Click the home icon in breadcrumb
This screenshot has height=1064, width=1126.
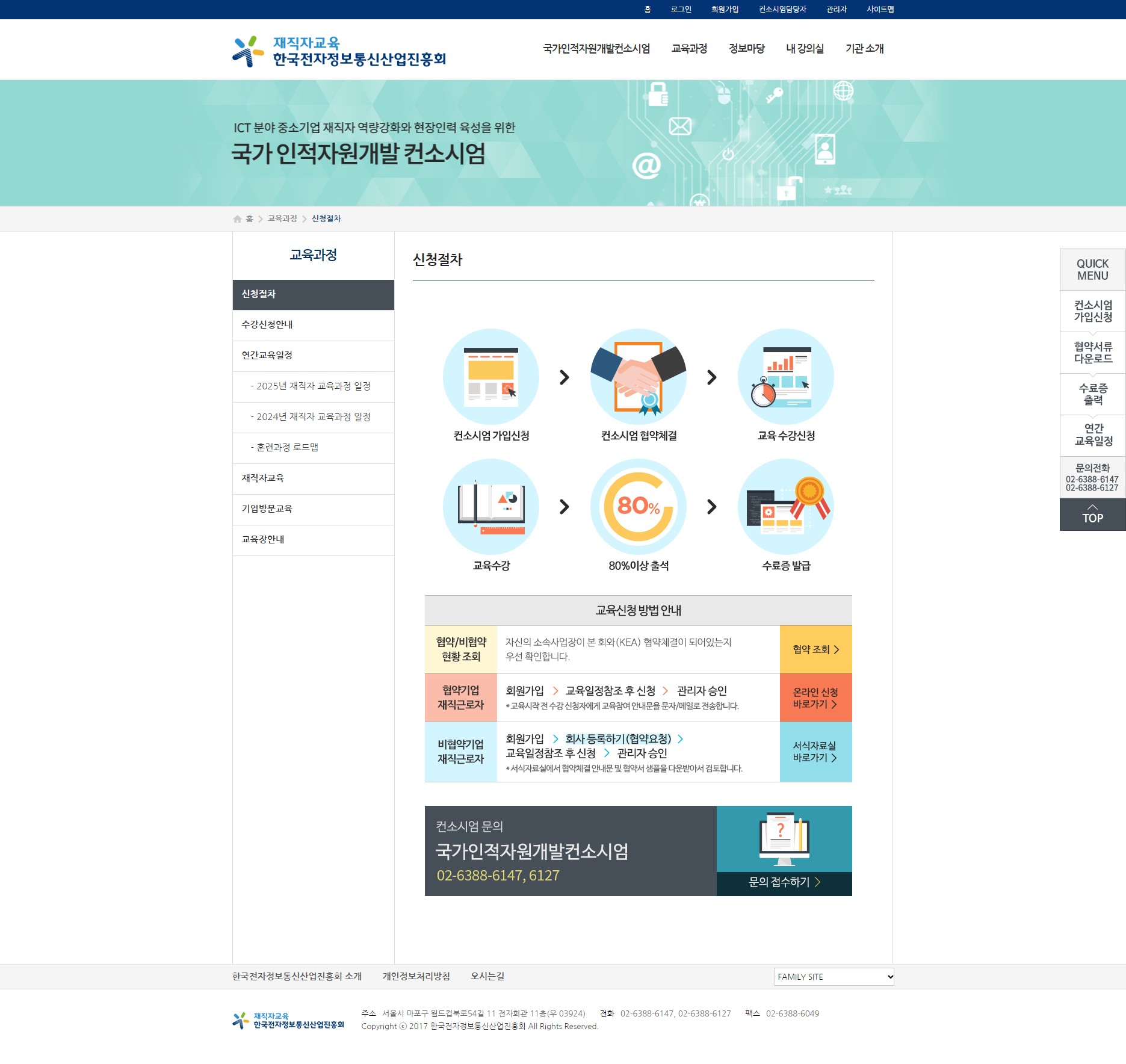click(237, 219)
